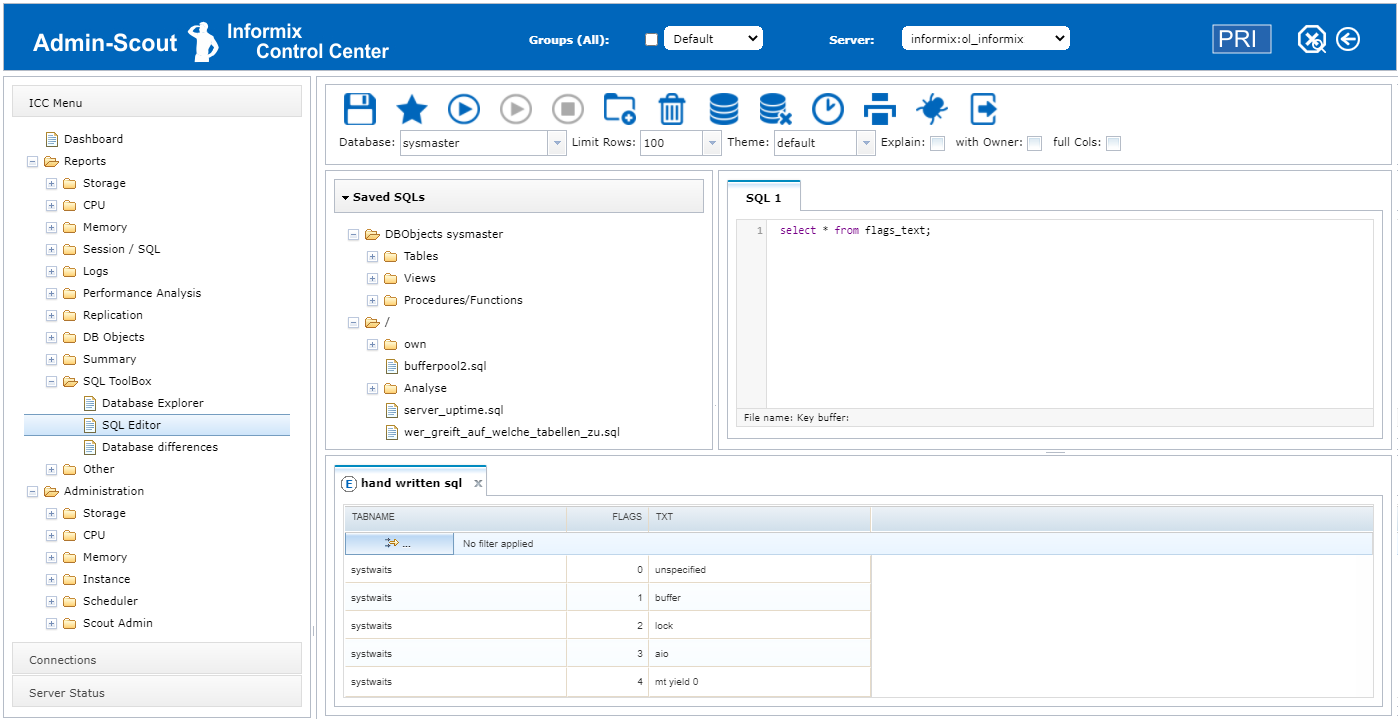Open the clock history icon
The image size is (1398, 722).
click(x=827, y=109)
